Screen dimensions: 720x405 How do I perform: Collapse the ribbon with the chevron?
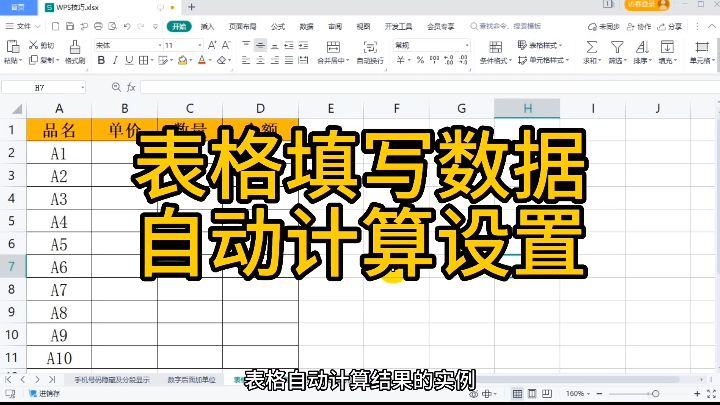pos(711,26)
